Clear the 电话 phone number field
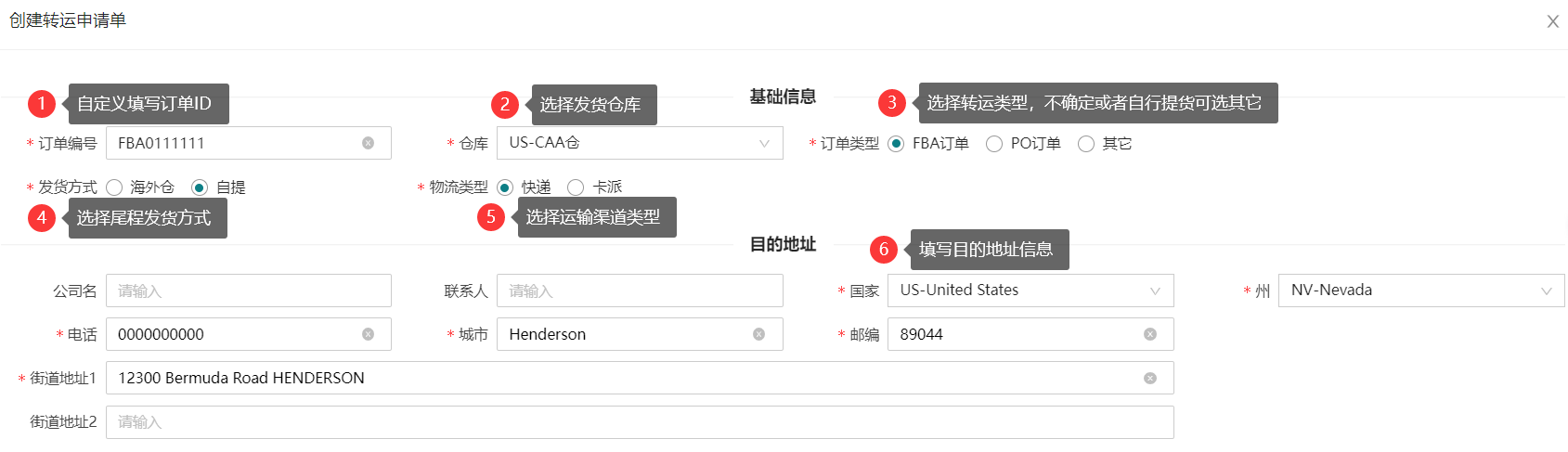The height and width of the screenshot is (452, 1568). tap(368, 334)
